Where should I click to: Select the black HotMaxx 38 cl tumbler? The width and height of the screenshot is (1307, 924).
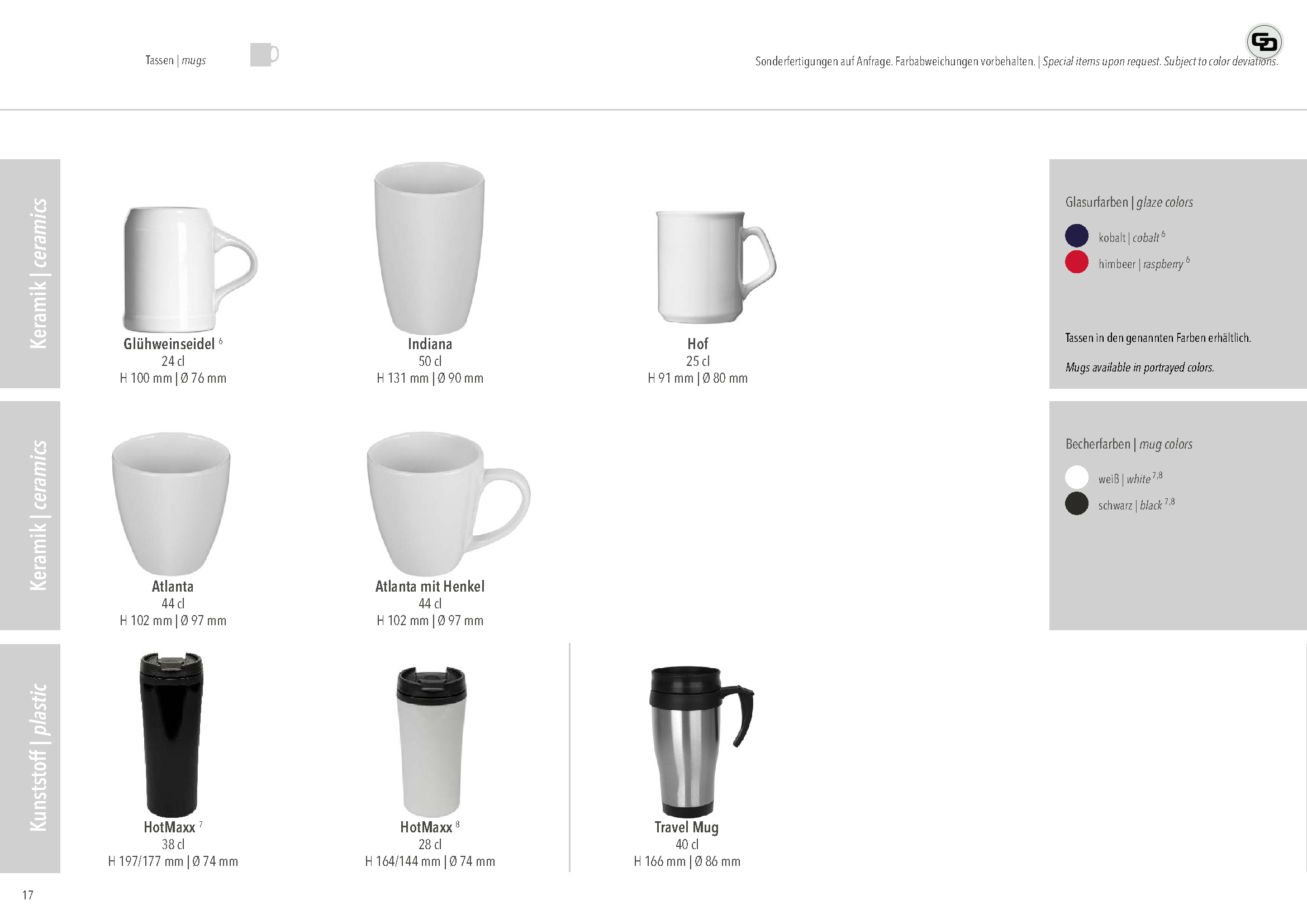tap(172, 735)
